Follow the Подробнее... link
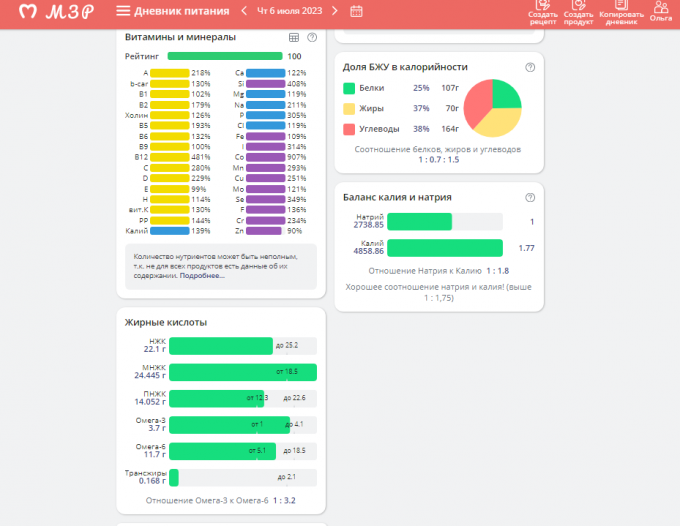The height and width of the screenshot is (526, 680). (203, 275)
